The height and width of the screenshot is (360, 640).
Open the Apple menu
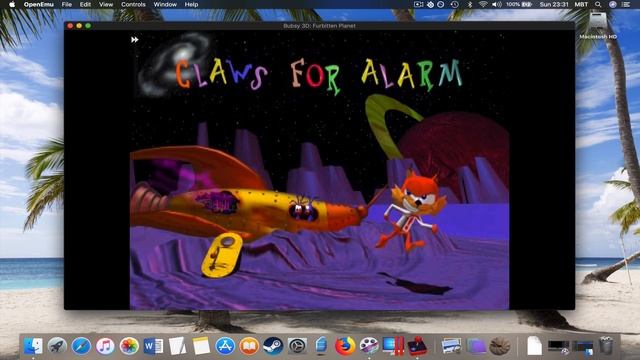point(12,4)
